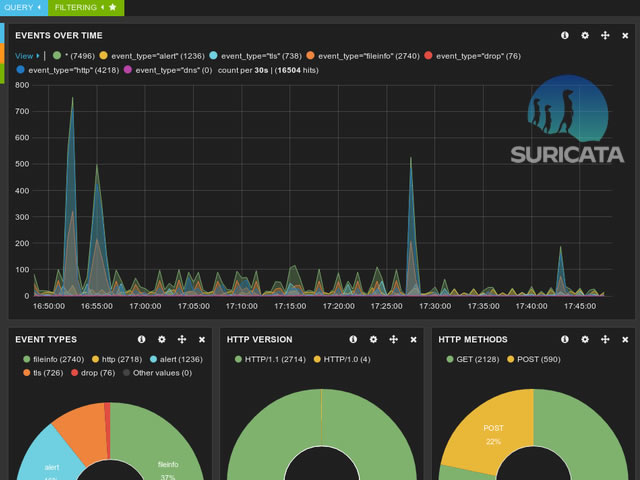The width and height of the screenshot is (640, 480).
Task: Click HTTP/1.1 (2714) legend entry
Action: point(270,360)
